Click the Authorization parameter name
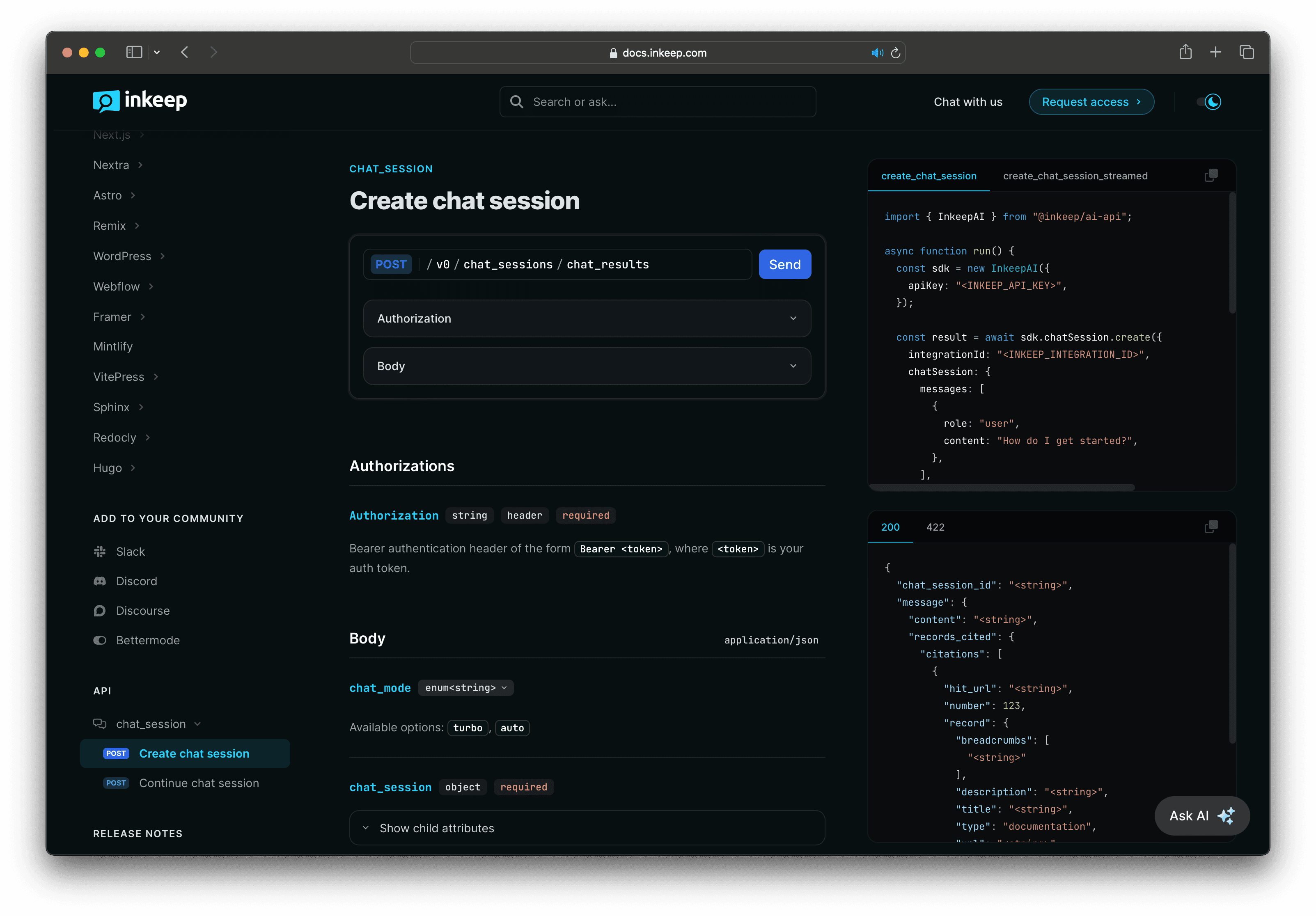The width and height of the screenshot is (1316, 916). [x=394, y=515]
